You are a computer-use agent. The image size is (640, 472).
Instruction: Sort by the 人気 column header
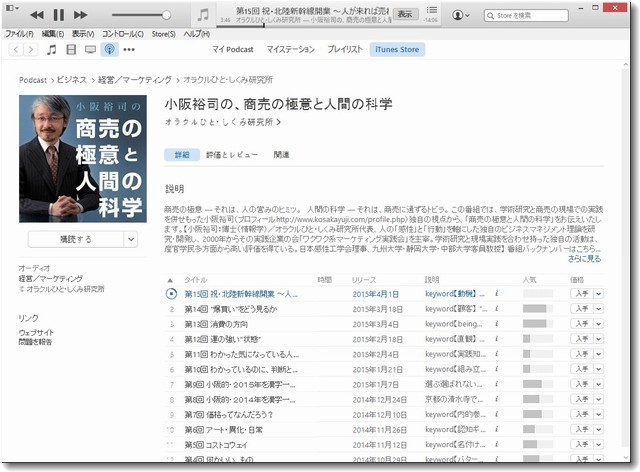click(529, 280)
